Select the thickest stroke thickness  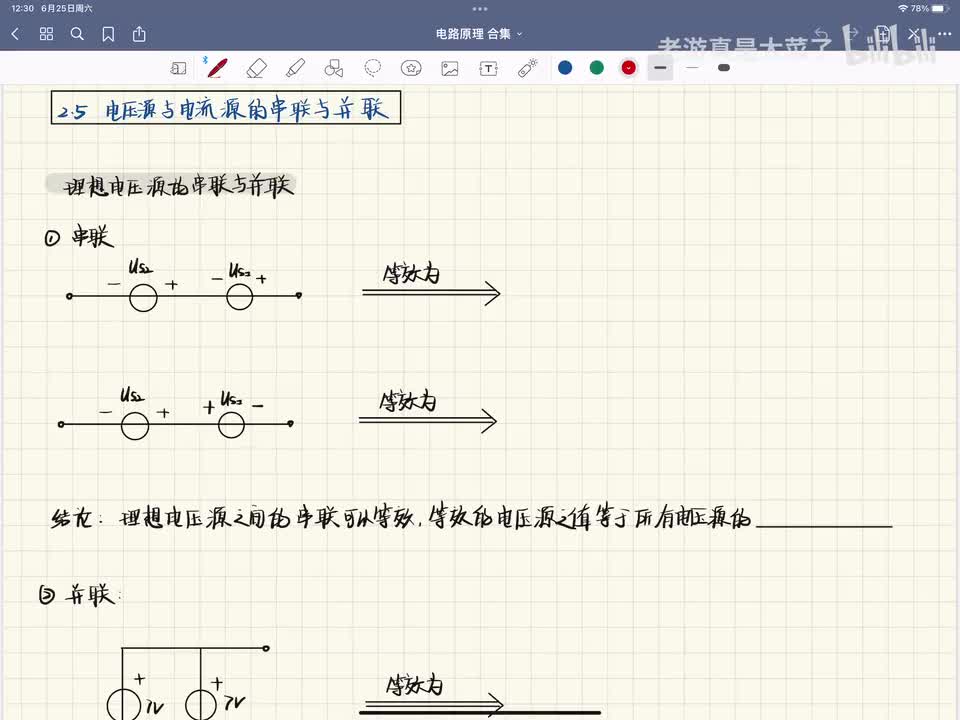(x=724, y=67)
